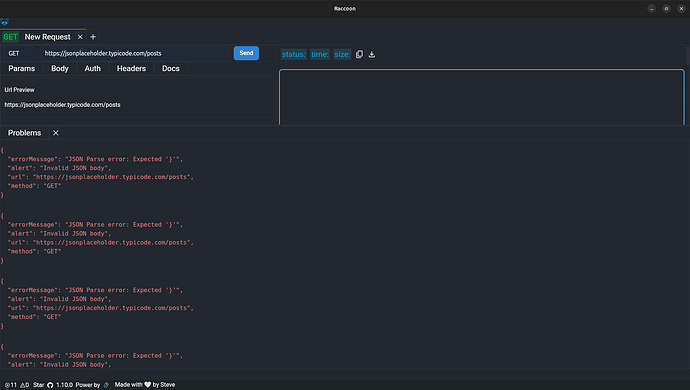
Task: Switch to the Auth tab
Action: (x=92, y=69)
